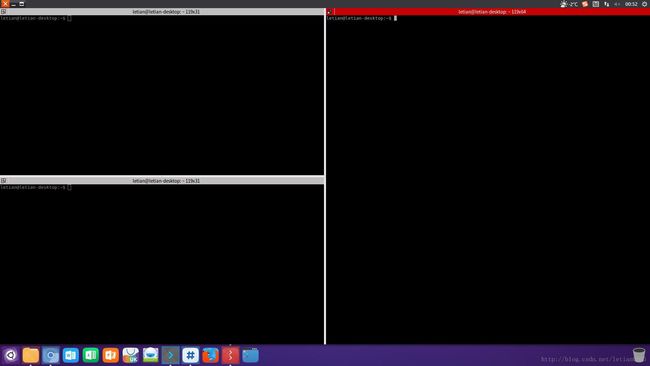The height and width of the screenshot is (366, 650).
Task: Click the bottom-left terminal pane title bar
Action: 162,181
